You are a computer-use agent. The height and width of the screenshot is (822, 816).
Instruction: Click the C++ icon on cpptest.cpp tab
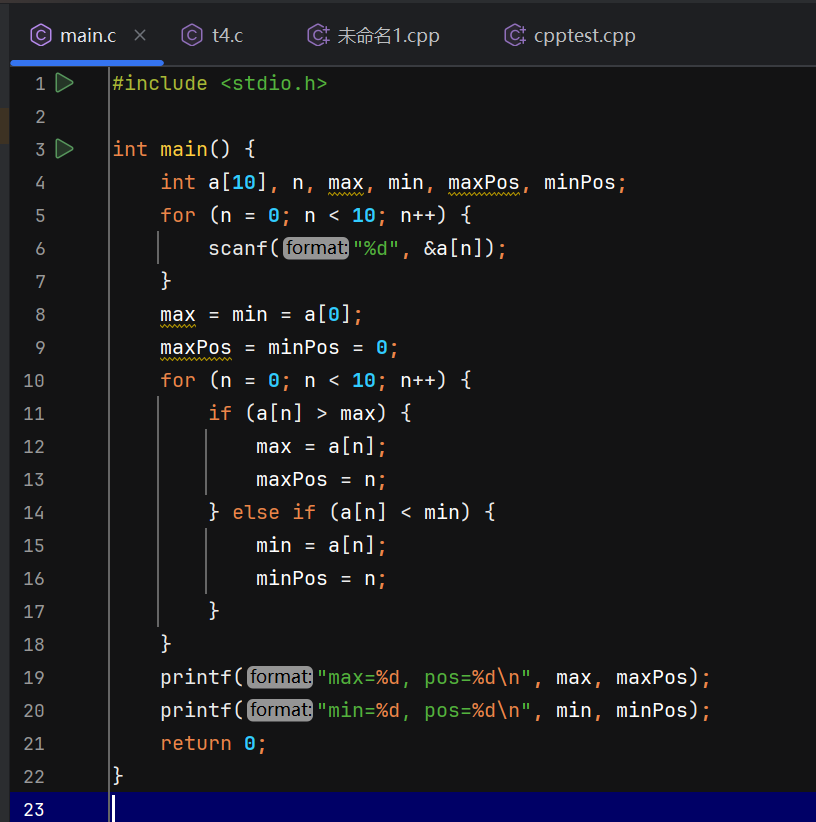point(514,35)
